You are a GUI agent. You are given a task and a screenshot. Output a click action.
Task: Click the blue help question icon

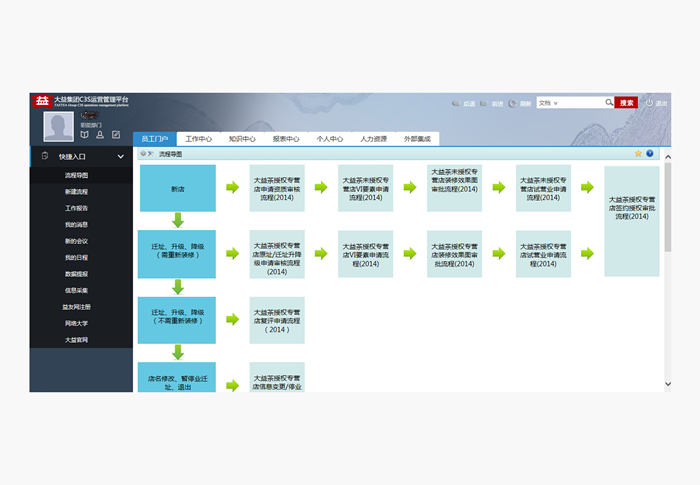(650, 154)
